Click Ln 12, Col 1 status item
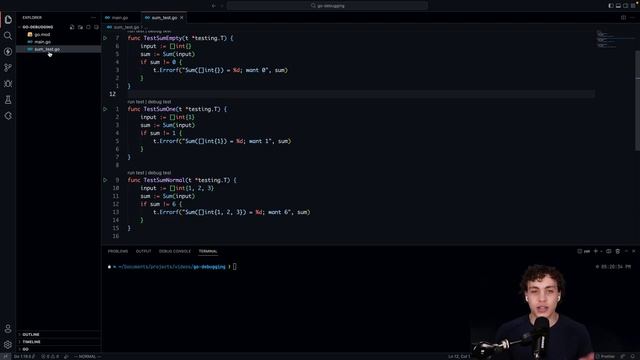 pos(460,356)
